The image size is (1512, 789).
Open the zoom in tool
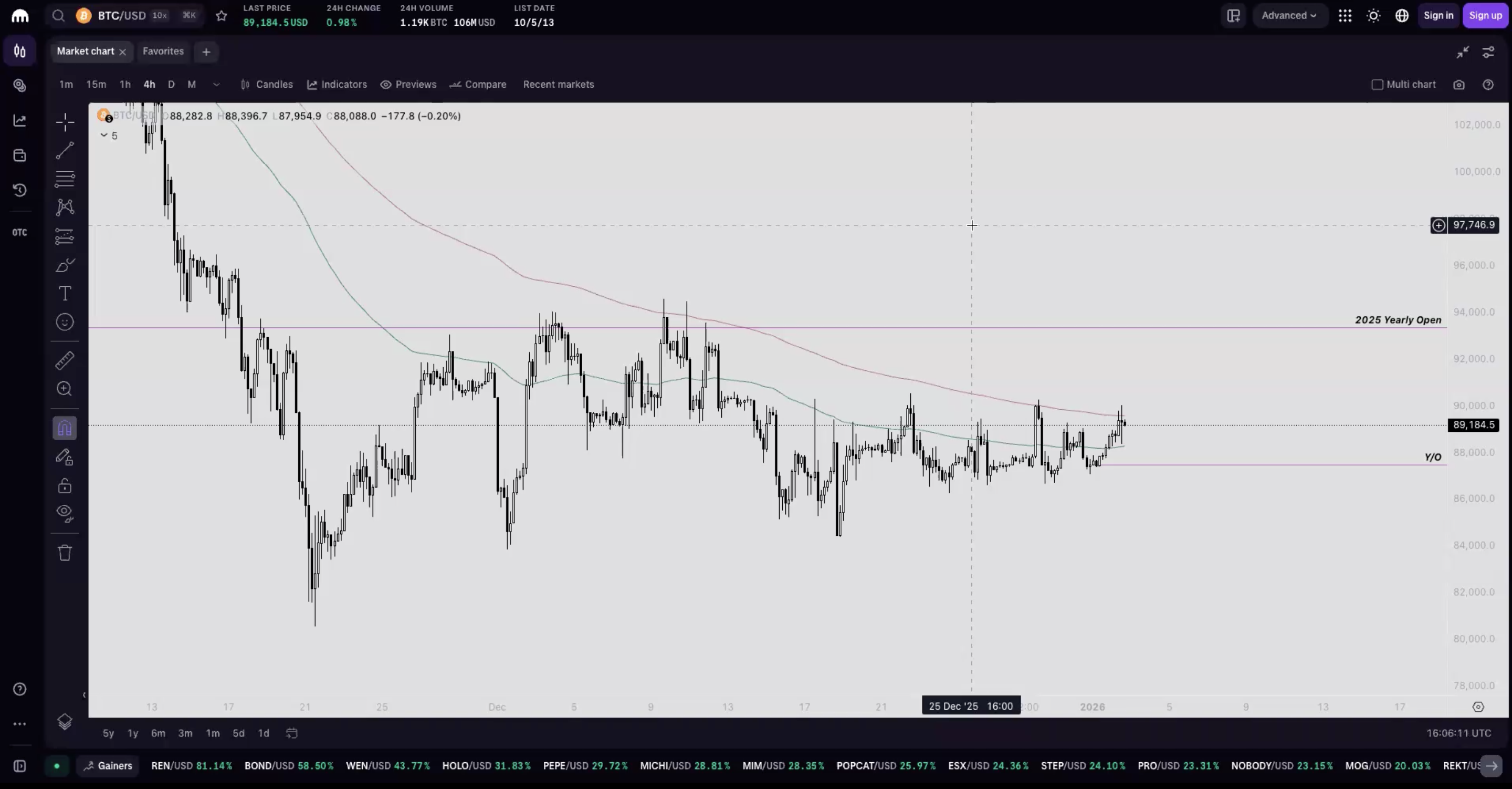[x=65, y=389]
